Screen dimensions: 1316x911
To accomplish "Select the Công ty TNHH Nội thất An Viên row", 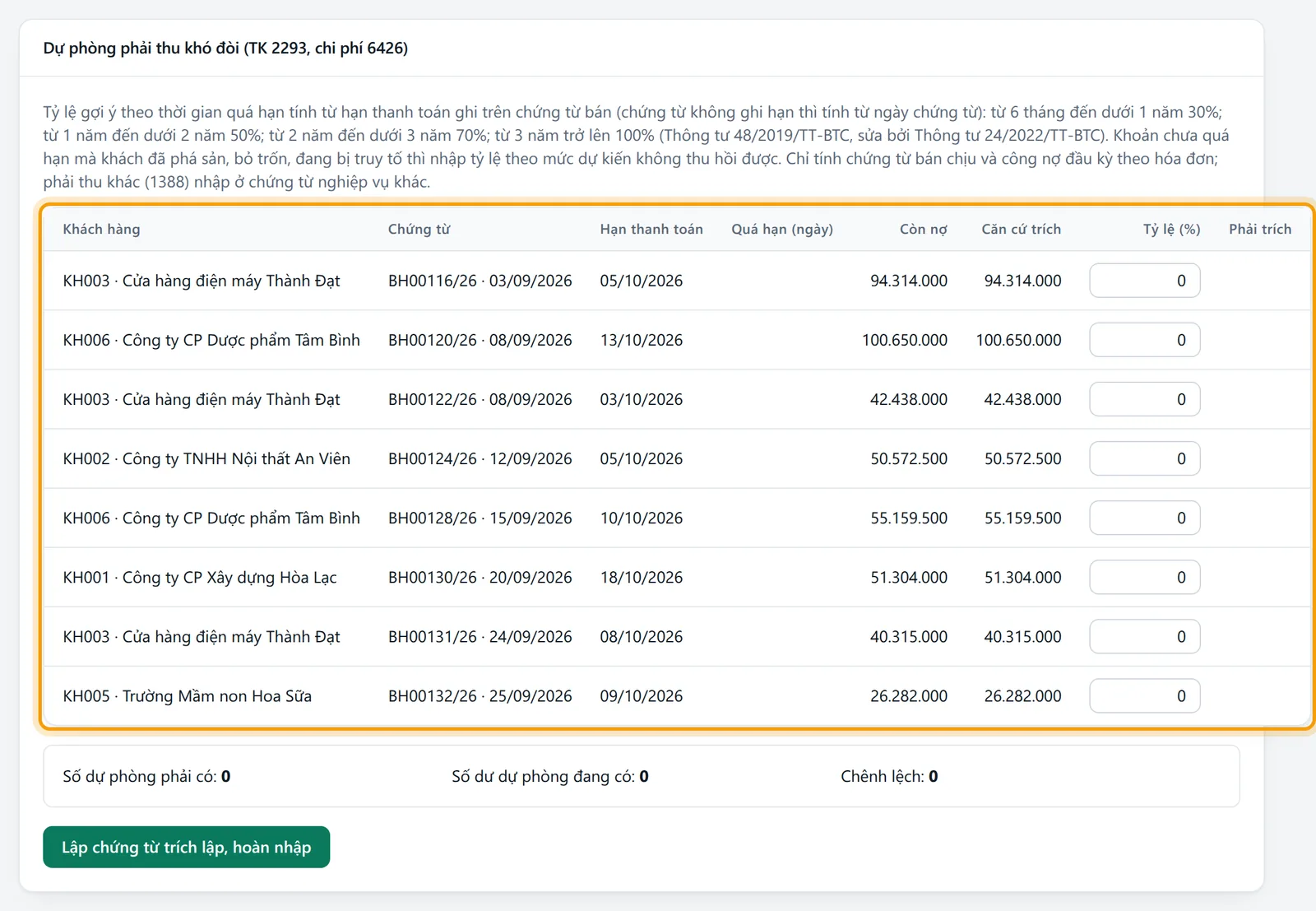I will coord(676,459).
